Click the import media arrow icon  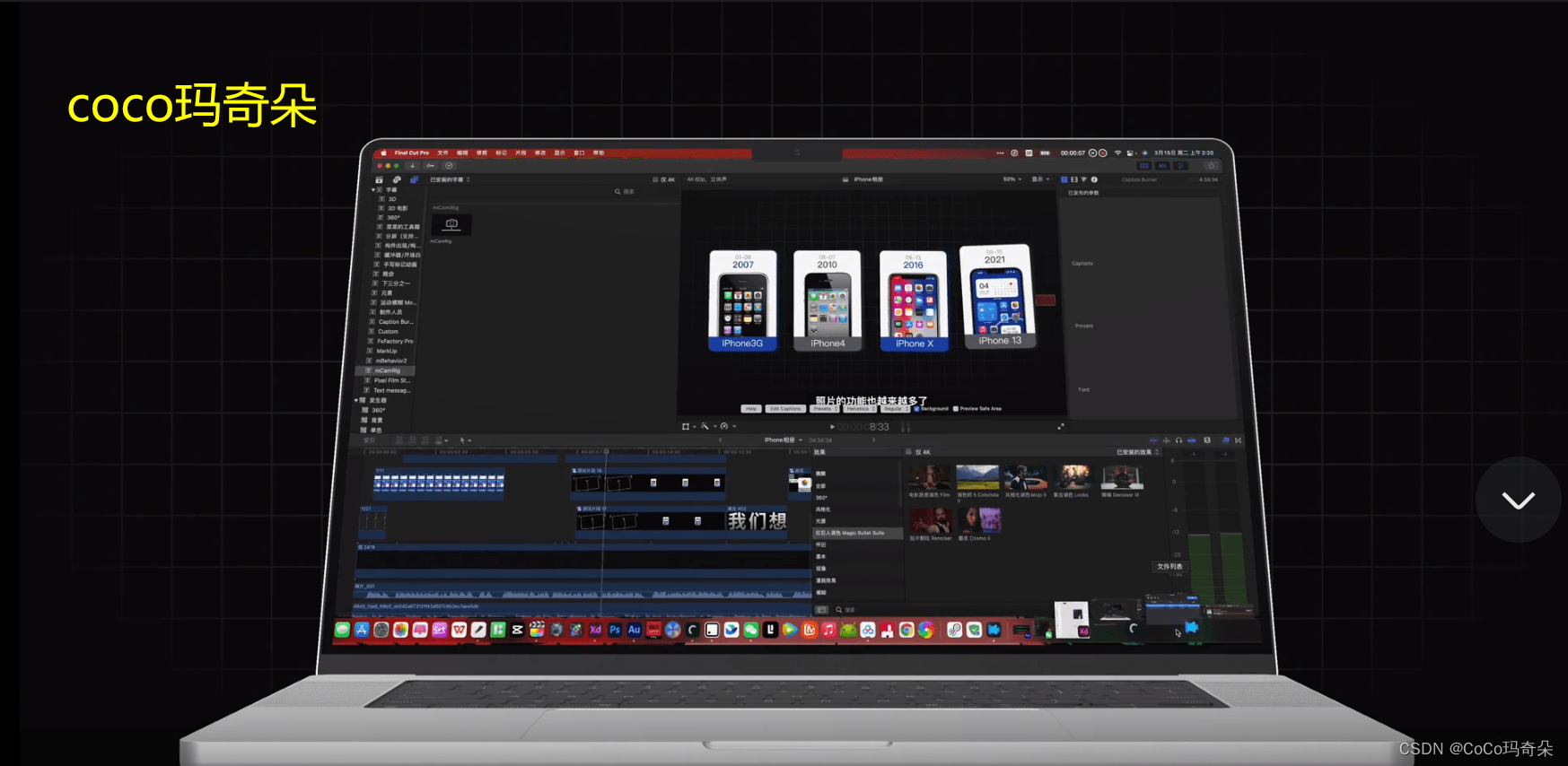(413, 166)
